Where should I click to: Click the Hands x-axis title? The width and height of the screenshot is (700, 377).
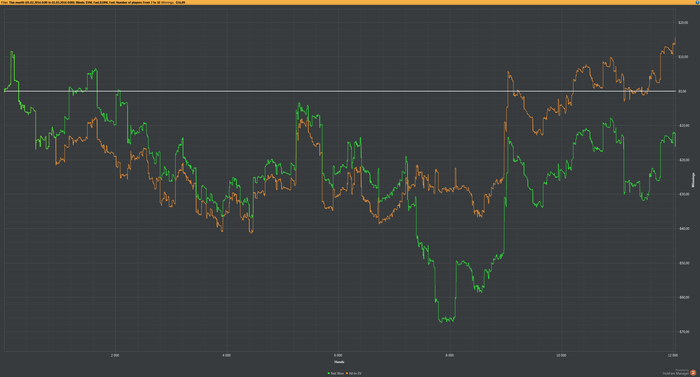(x=339, y=362)
